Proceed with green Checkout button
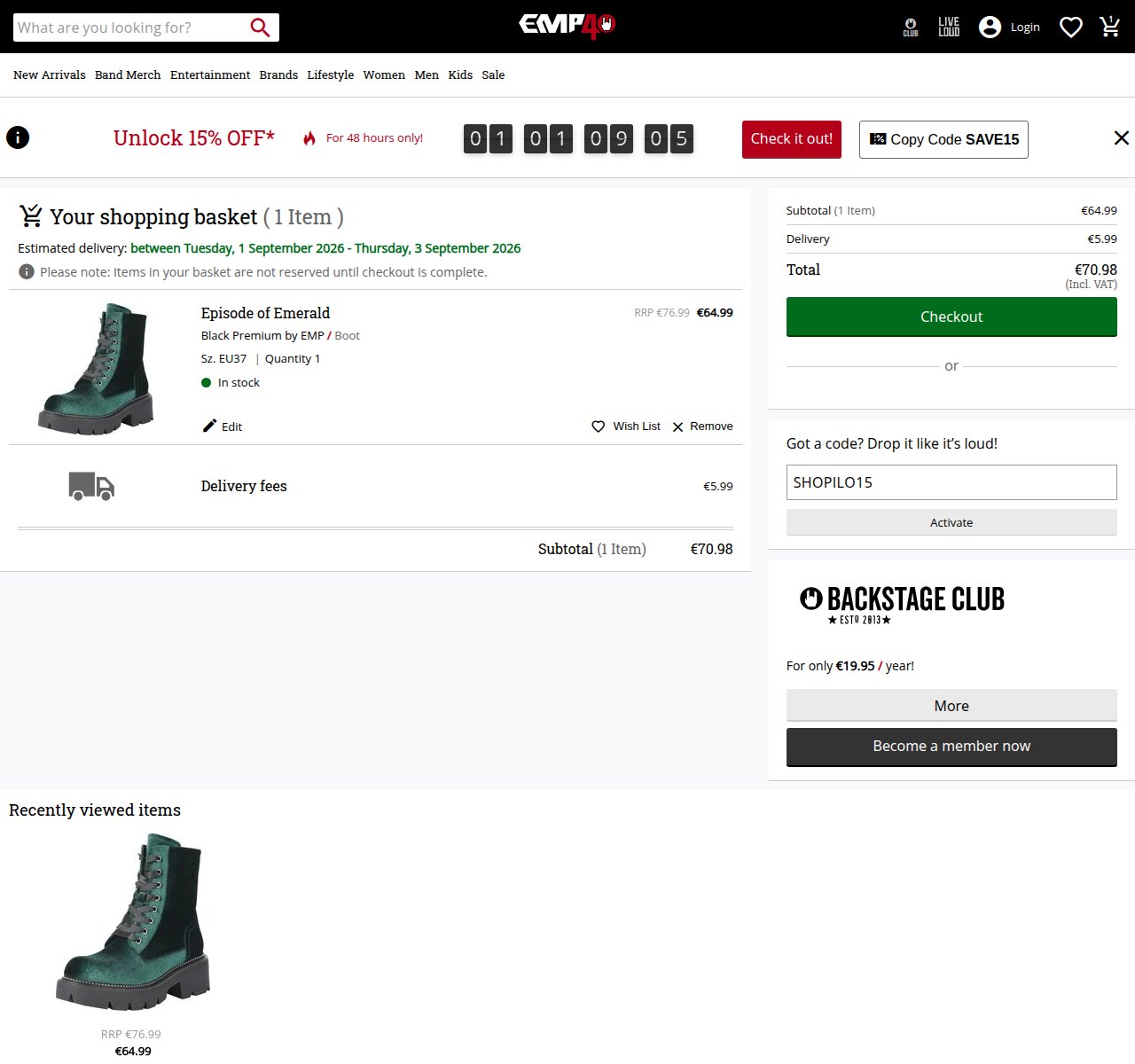Image resolution: width=1135 pixels, height=1064 pixels. coord(951,317)
